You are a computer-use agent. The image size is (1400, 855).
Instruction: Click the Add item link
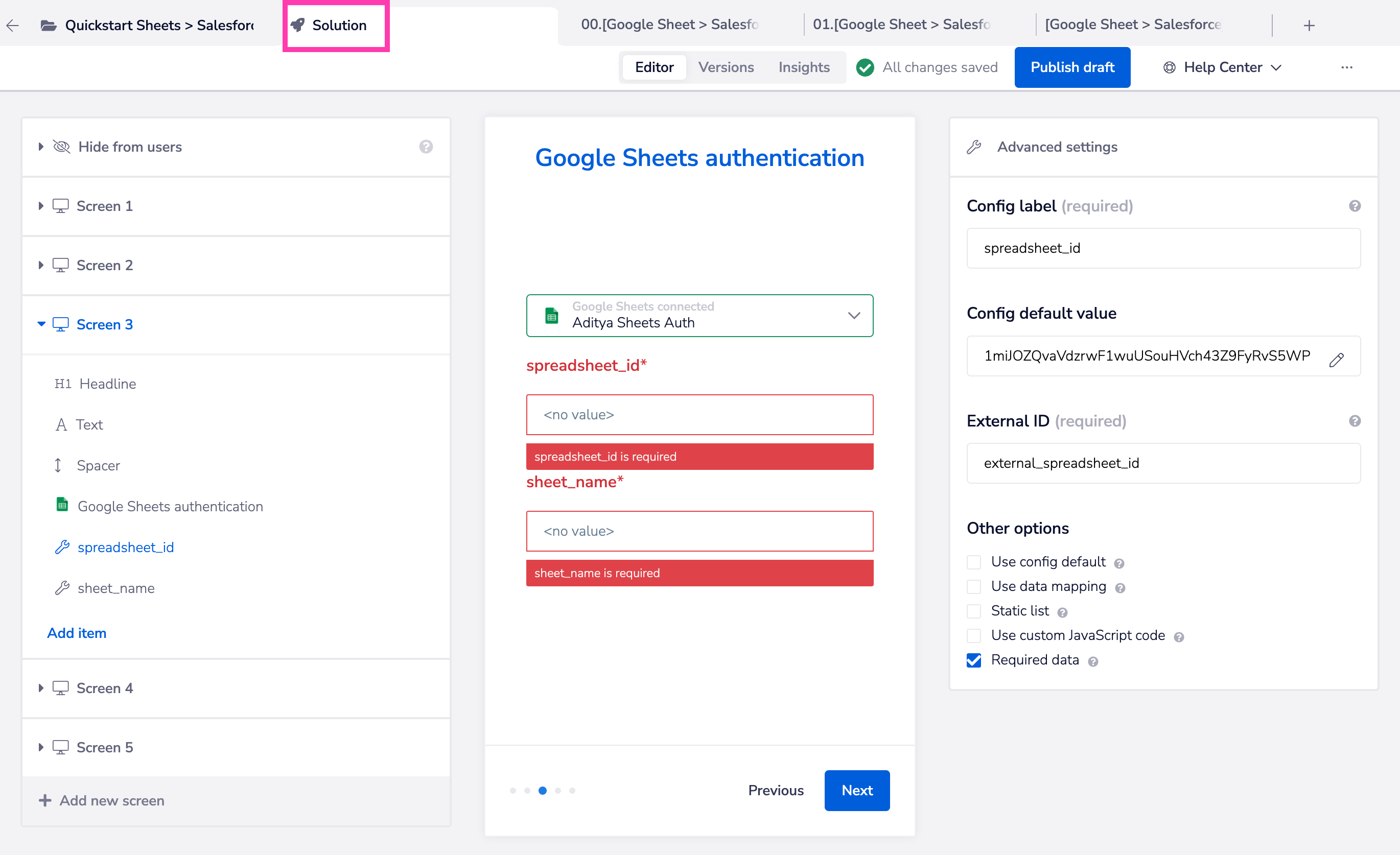(x=77, y=633)
